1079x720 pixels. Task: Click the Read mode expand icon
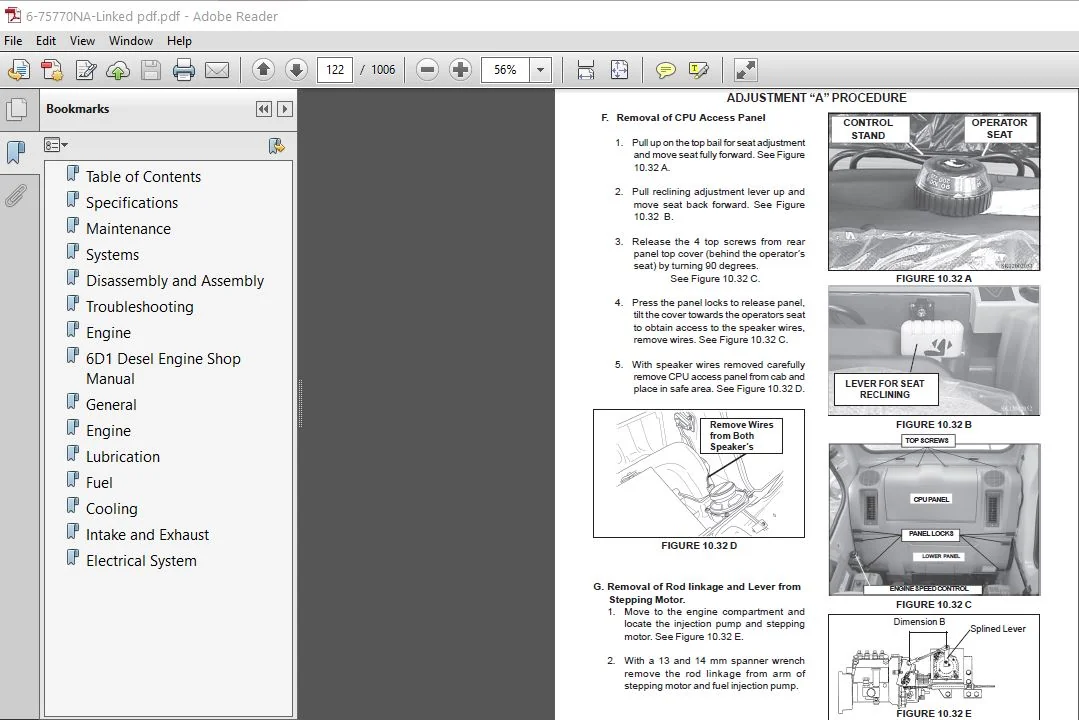pyautogui.click(x=746, y=70)
